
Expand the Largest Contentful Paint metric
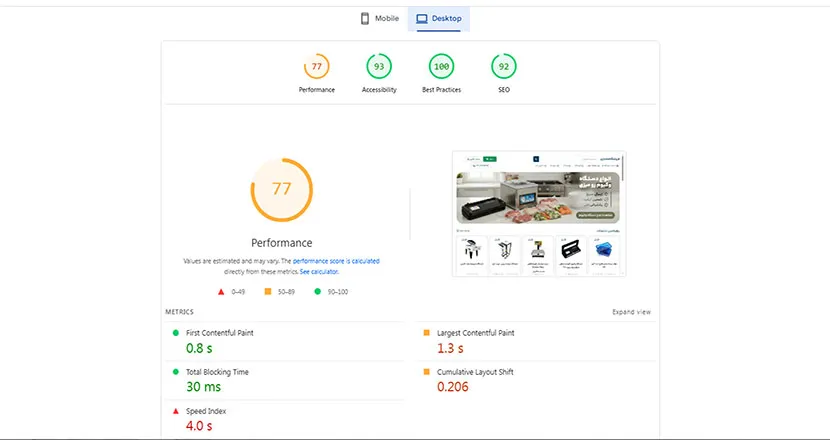point(475,332)
